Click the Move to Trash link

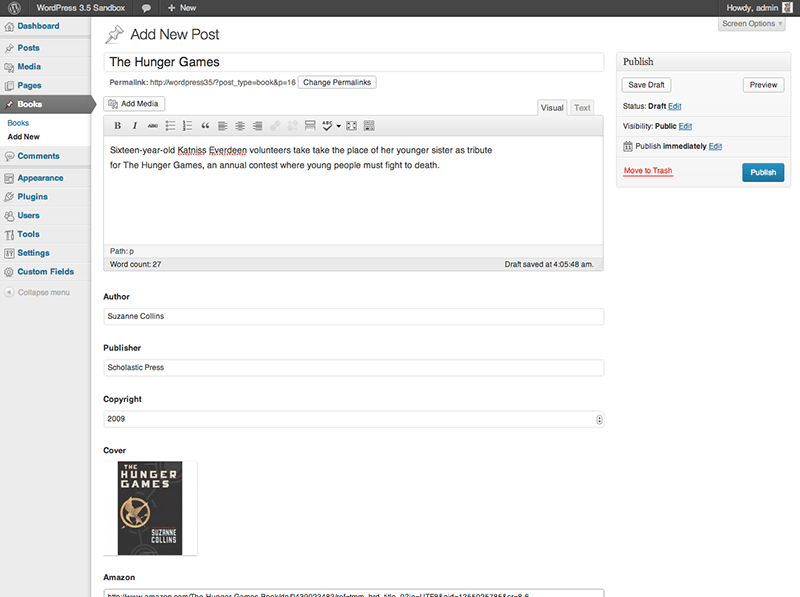click(648, 170)
